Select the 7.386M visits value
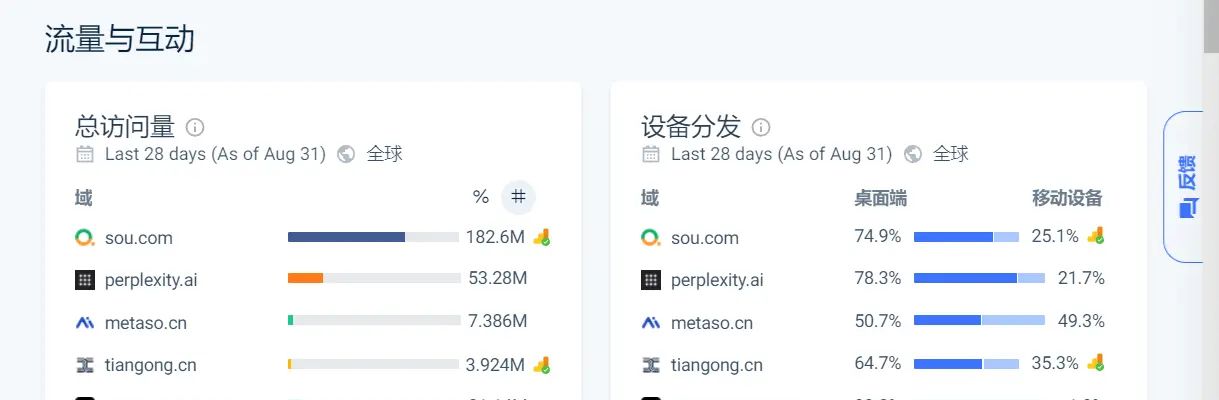 497,321
